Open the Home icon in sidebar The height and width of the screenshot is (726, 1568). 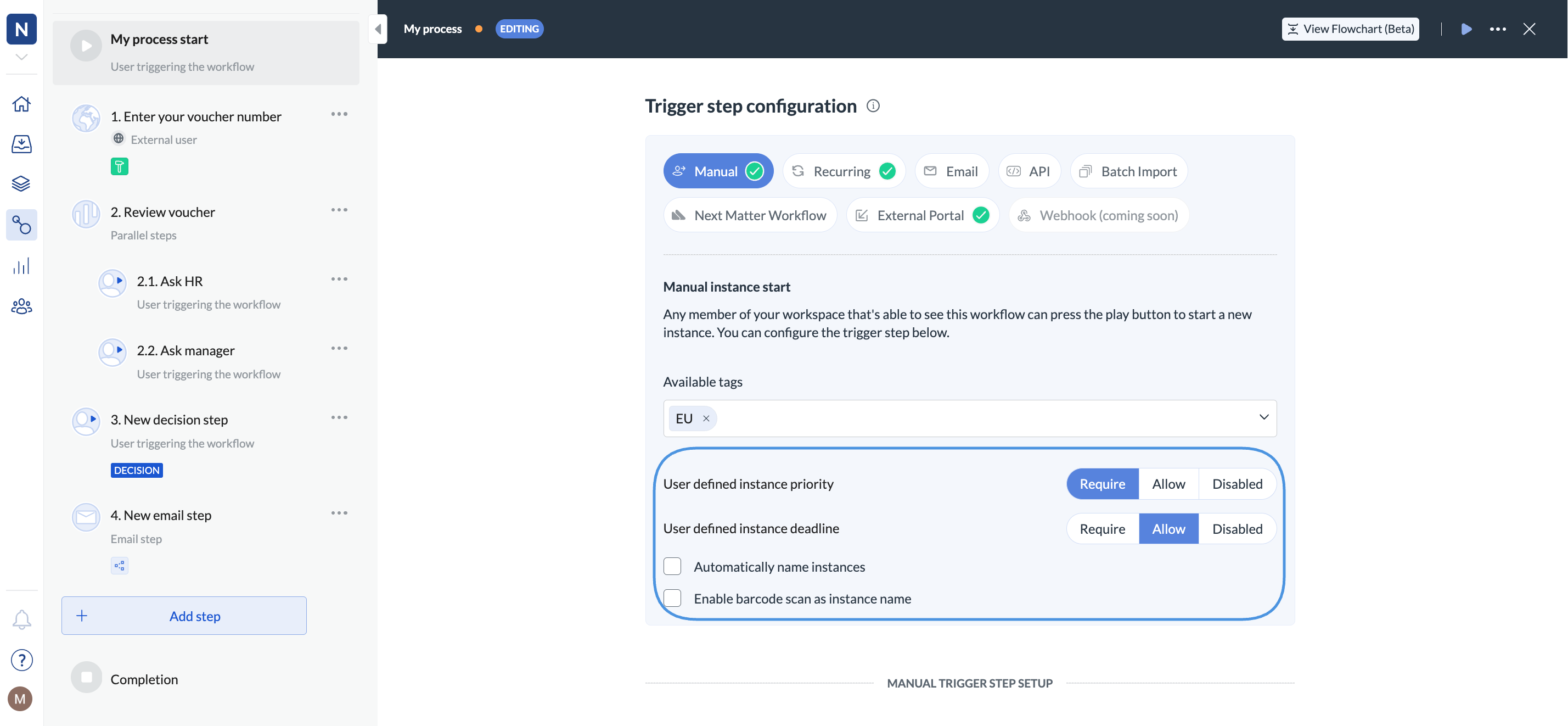pyautogui.click(x=21, y=104)
